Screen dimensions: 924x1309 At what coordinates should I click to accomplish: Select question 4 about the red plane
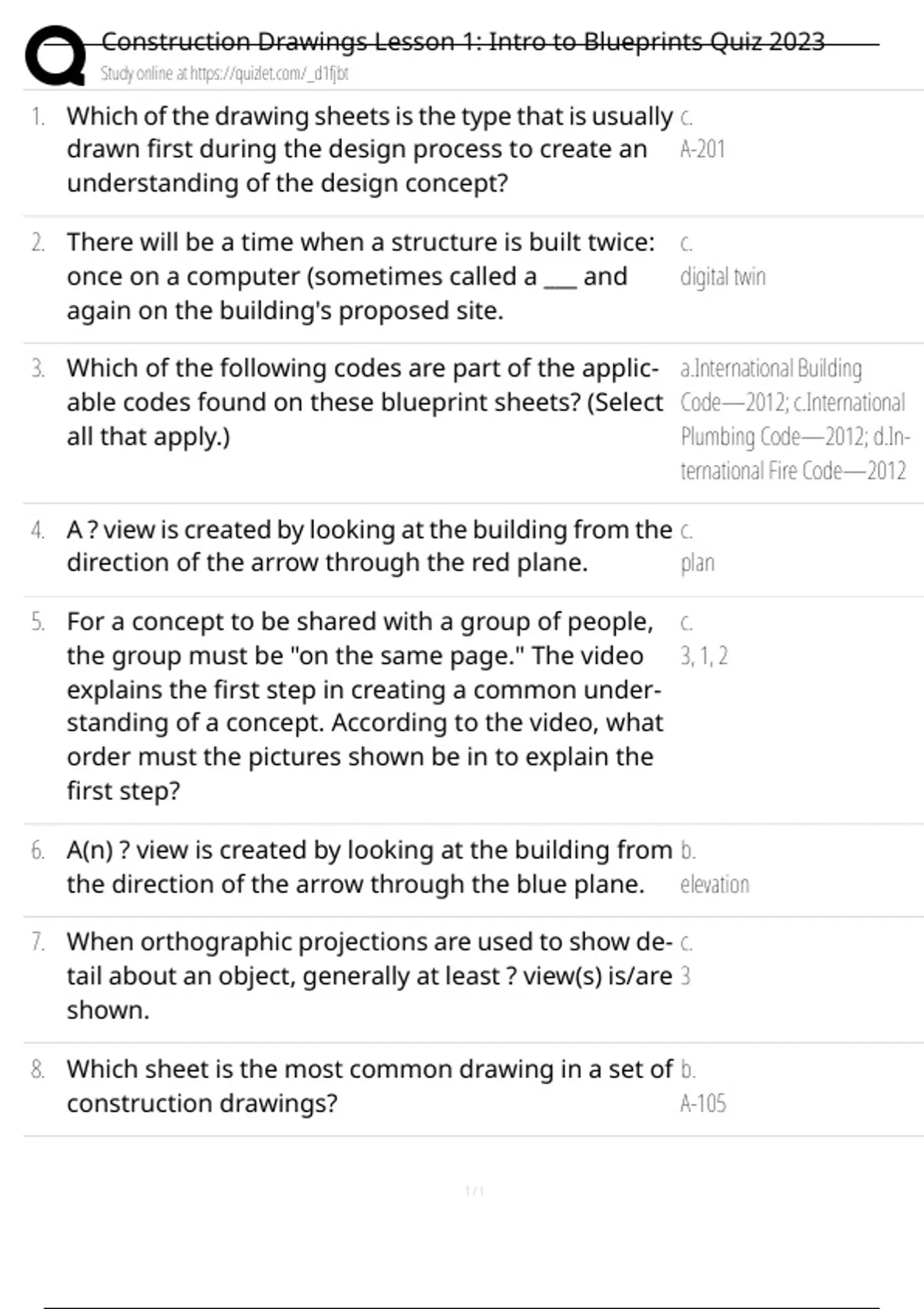(368, 546)
